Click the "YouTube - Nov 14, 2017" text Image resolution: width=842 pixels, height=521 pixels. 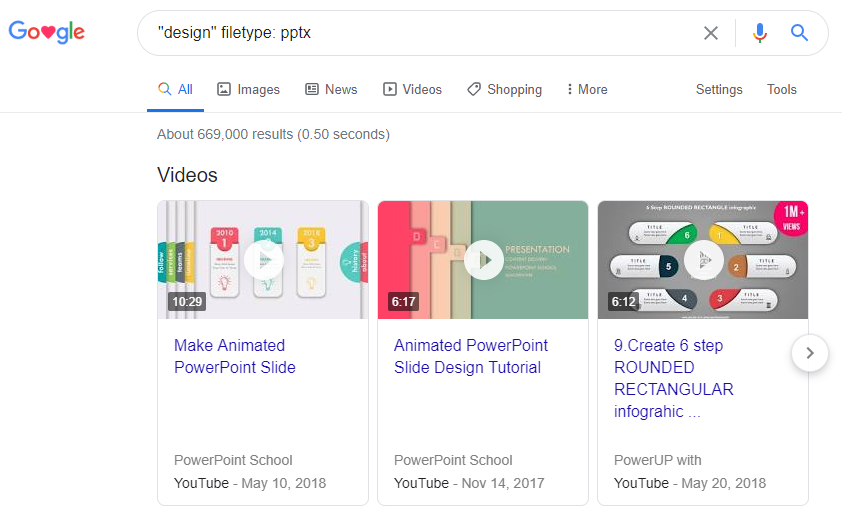(x=469, y=483)
